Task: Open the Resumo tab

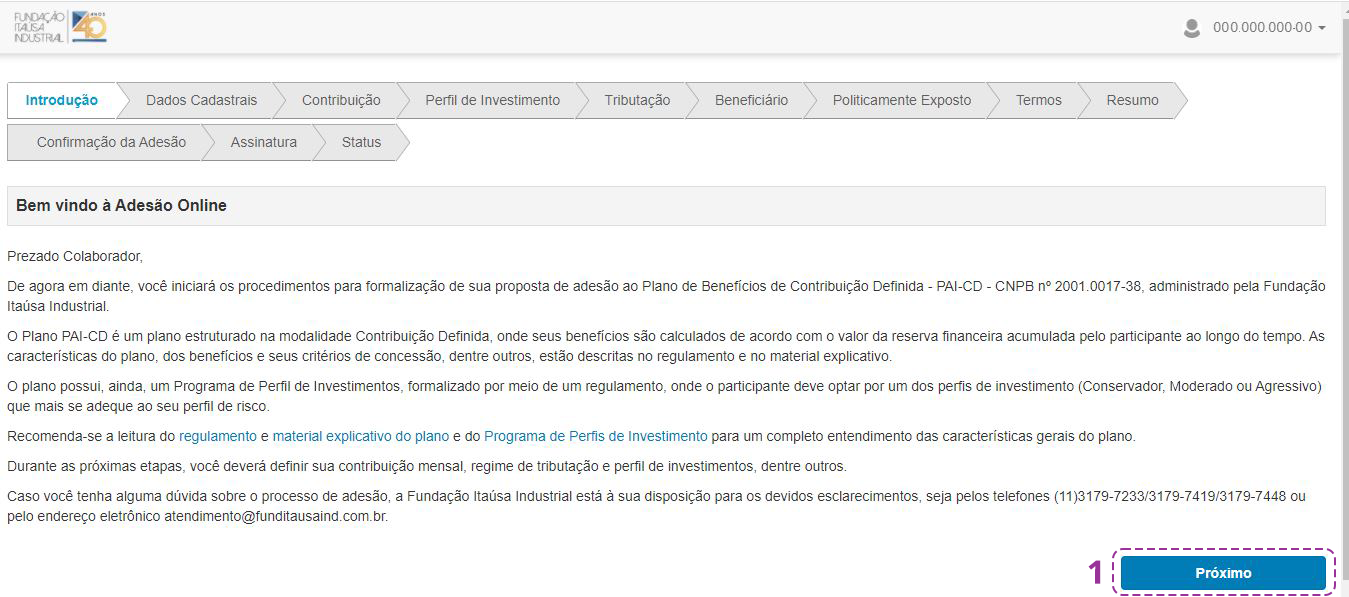Action: point(1132,100)
